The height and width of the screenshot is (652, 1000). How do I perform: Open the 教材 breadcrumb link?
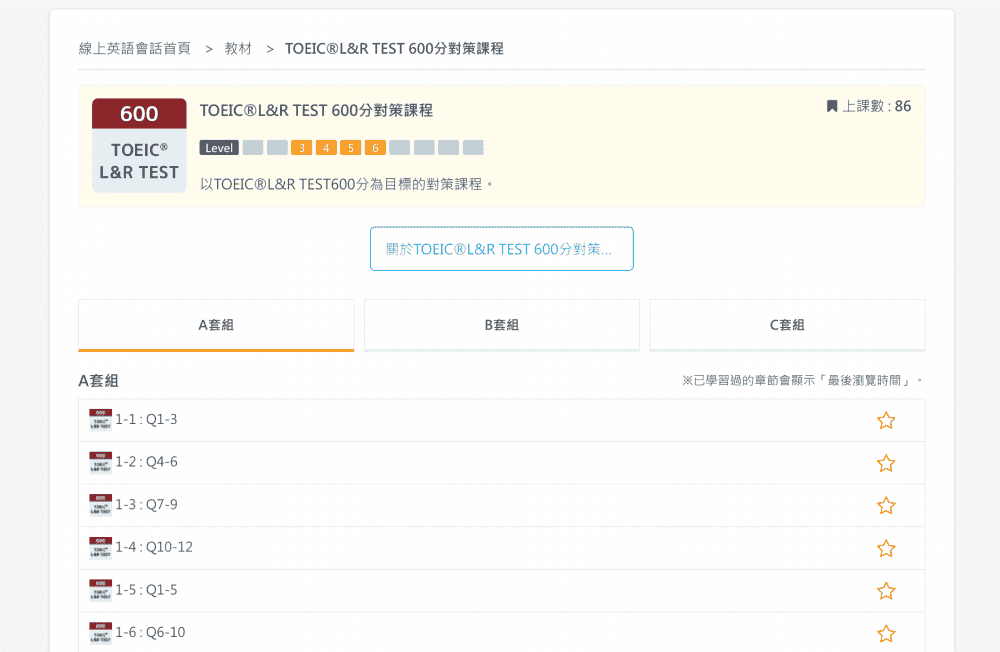pyautogui.click(x=238, y=48)
